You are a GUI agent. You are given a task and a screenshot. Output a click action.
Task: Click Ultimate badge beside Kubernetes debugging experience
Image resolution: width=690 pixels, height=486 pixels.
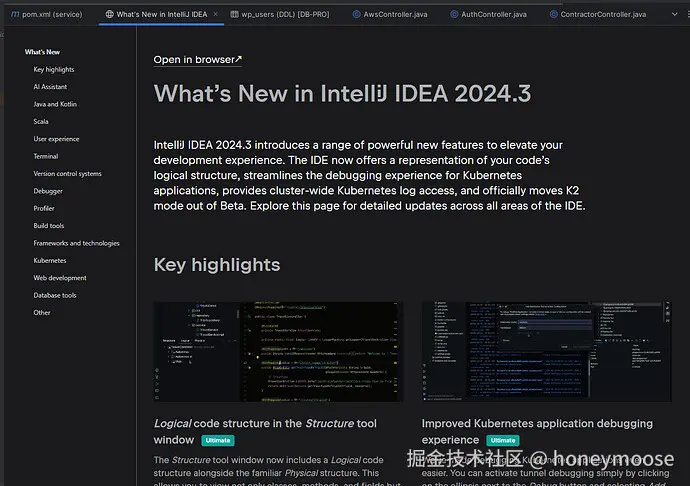coord(503,440)
